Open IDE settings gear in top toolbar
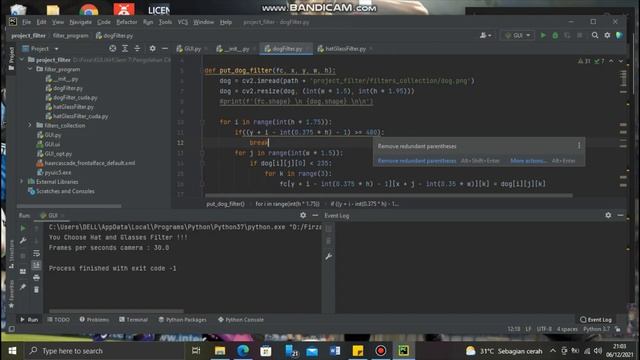640x360 pixels. [607, 36]
